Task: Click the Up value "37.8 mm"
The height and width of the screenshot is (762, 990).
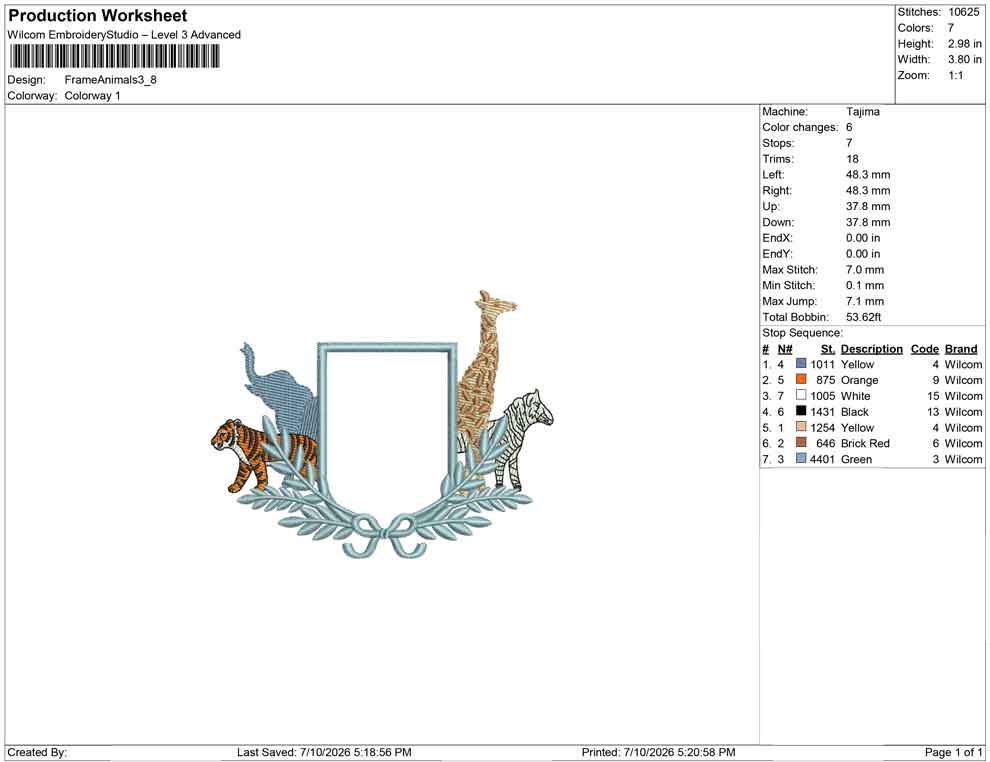Action: coord(868,206)
